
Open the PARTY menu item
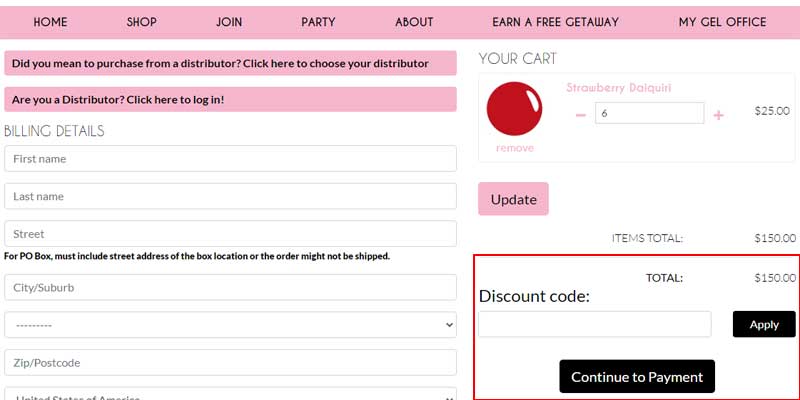point(318,22)
